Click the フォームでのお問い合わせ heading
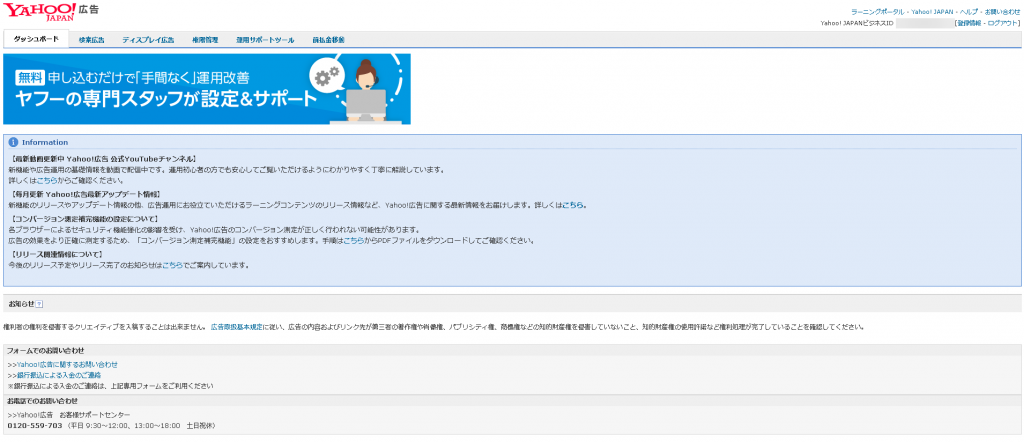Image resolution: width=1024 pixels, height=442 pixels. coord(45,351)
